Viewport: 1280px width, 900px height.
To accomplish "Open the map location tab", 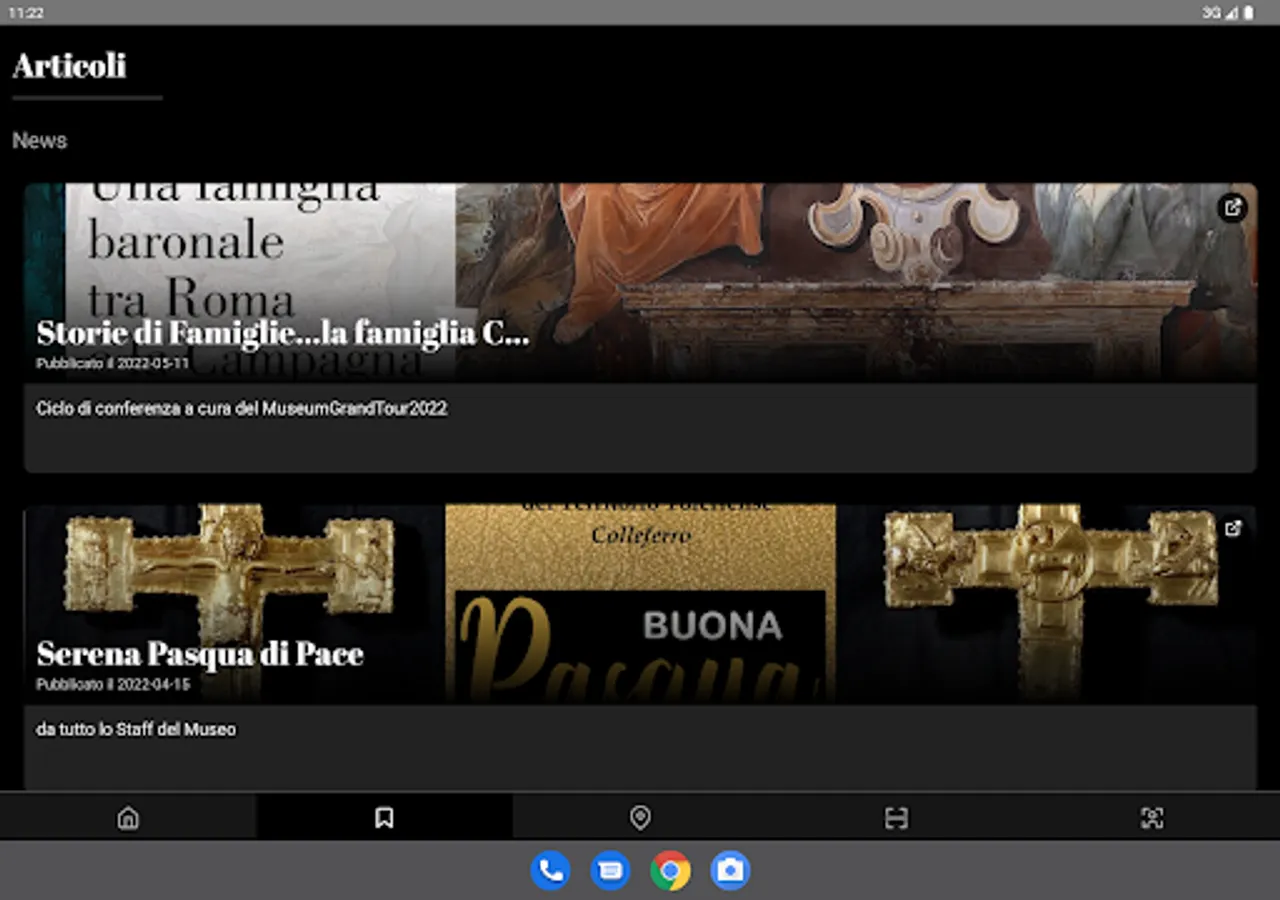I will (x=640, y=818).
